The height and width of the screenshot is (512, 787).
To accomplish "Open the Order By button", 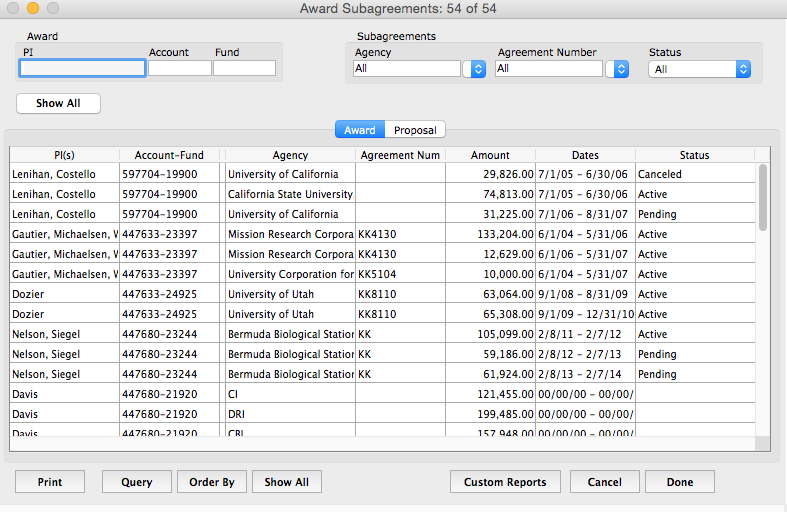I will tap(212, 482).
